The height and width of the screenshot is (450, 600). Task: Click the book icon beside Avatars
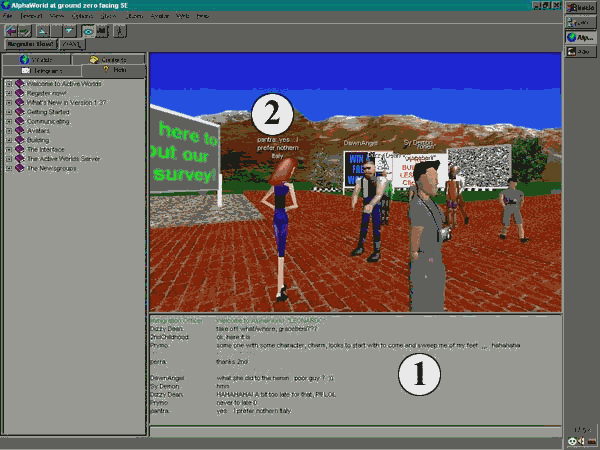19,130
